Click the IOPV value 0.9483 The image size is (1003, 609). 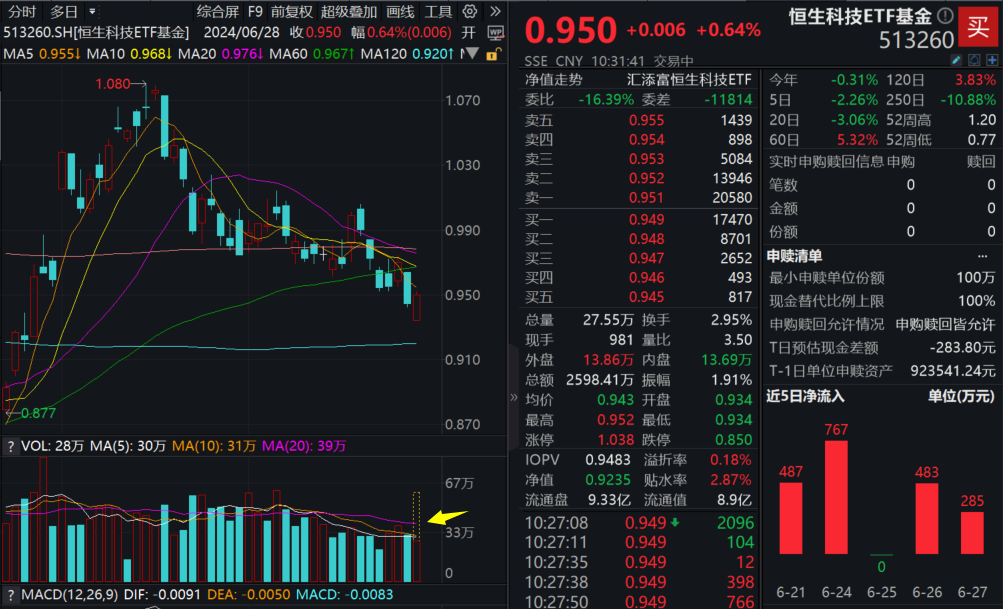[x=608, y=460]
